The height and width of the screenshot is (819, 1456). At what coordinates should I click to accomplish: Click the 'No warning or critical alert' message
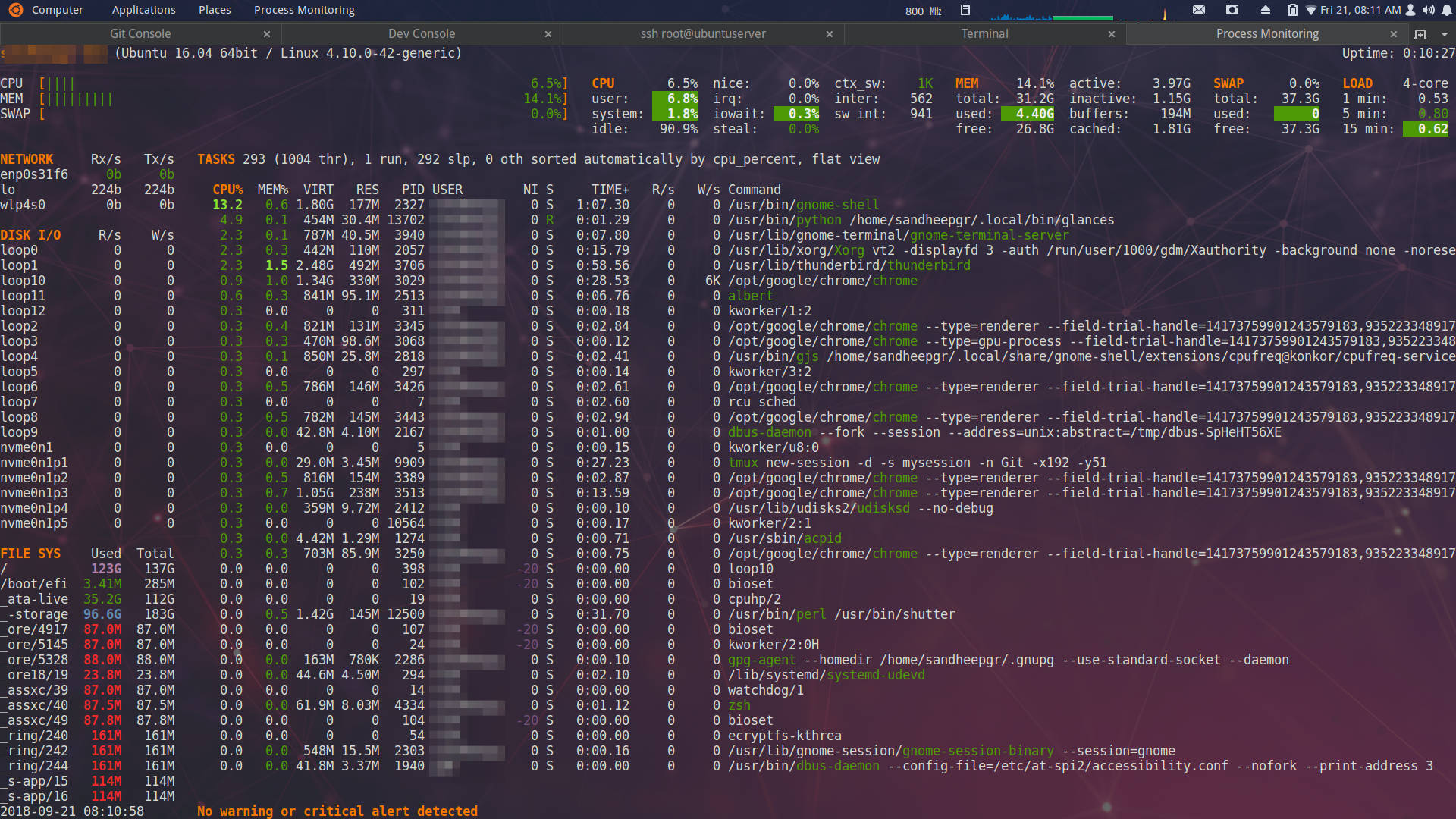tap(337, 811)
